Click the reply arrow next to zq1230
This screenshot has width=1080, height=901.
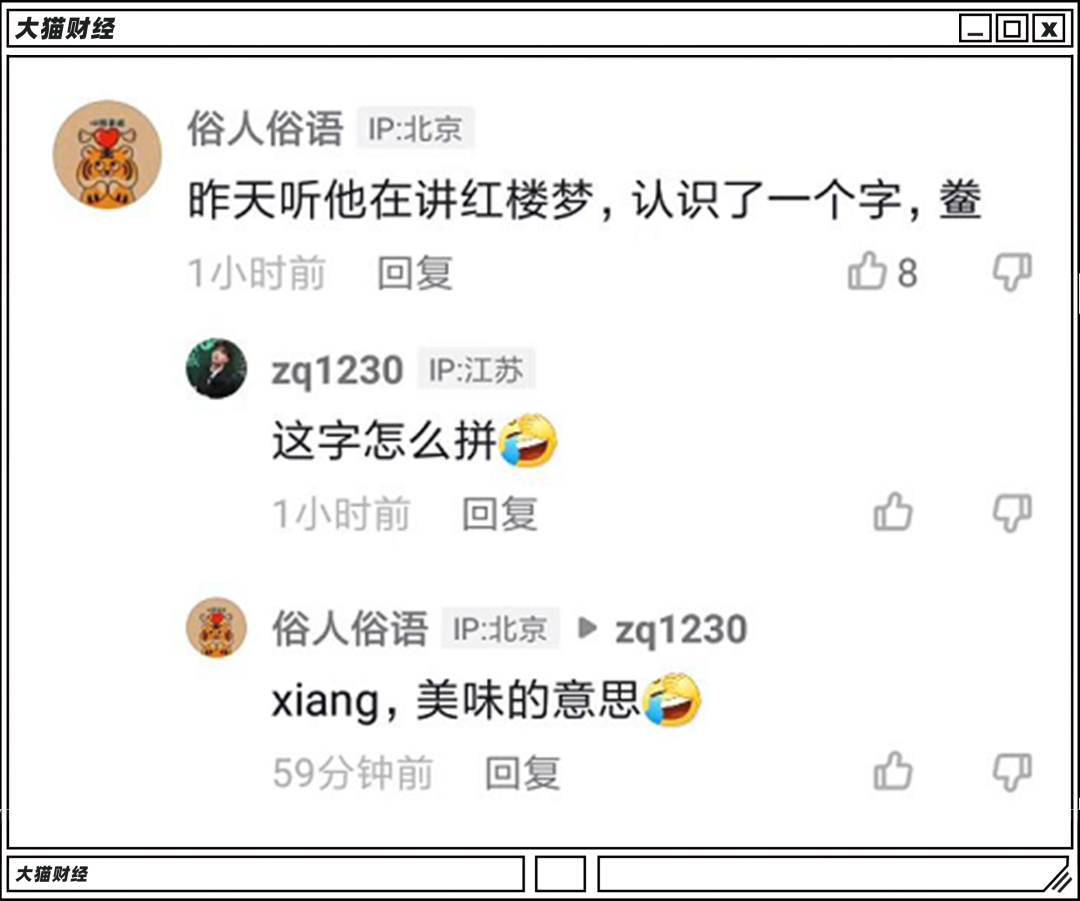tap(587, 628)
